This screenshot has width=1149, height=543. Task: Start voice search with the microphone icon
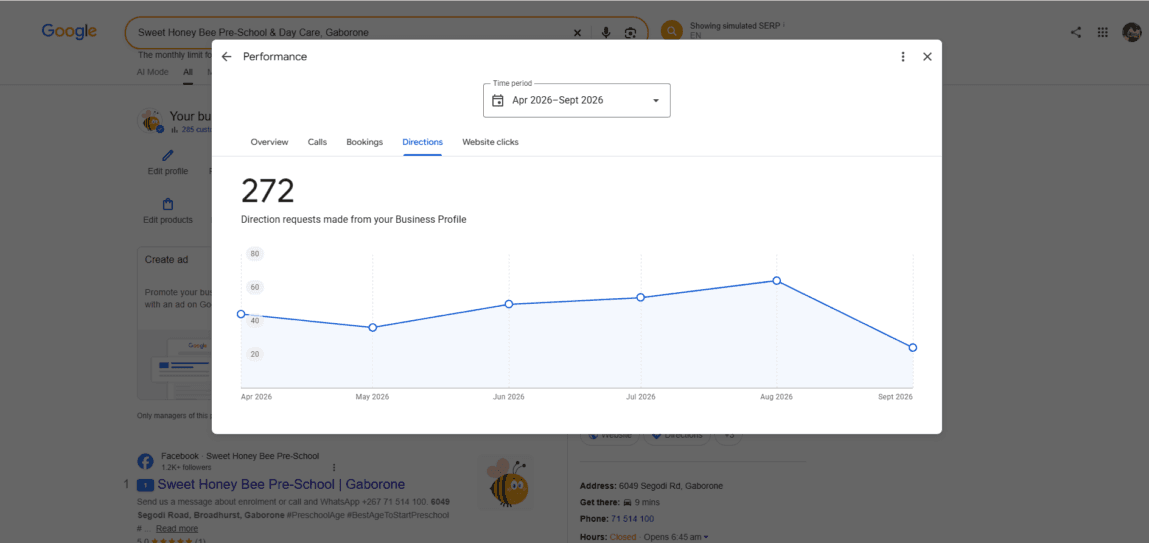pos(605,33)
